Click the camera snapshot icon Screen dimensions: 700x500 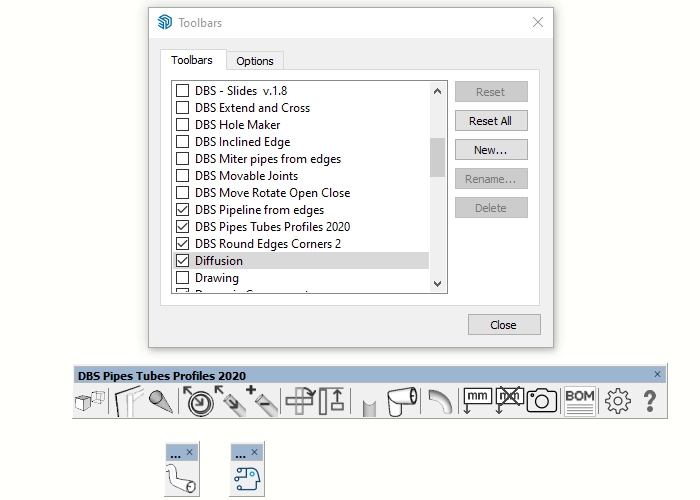(542, 400)
